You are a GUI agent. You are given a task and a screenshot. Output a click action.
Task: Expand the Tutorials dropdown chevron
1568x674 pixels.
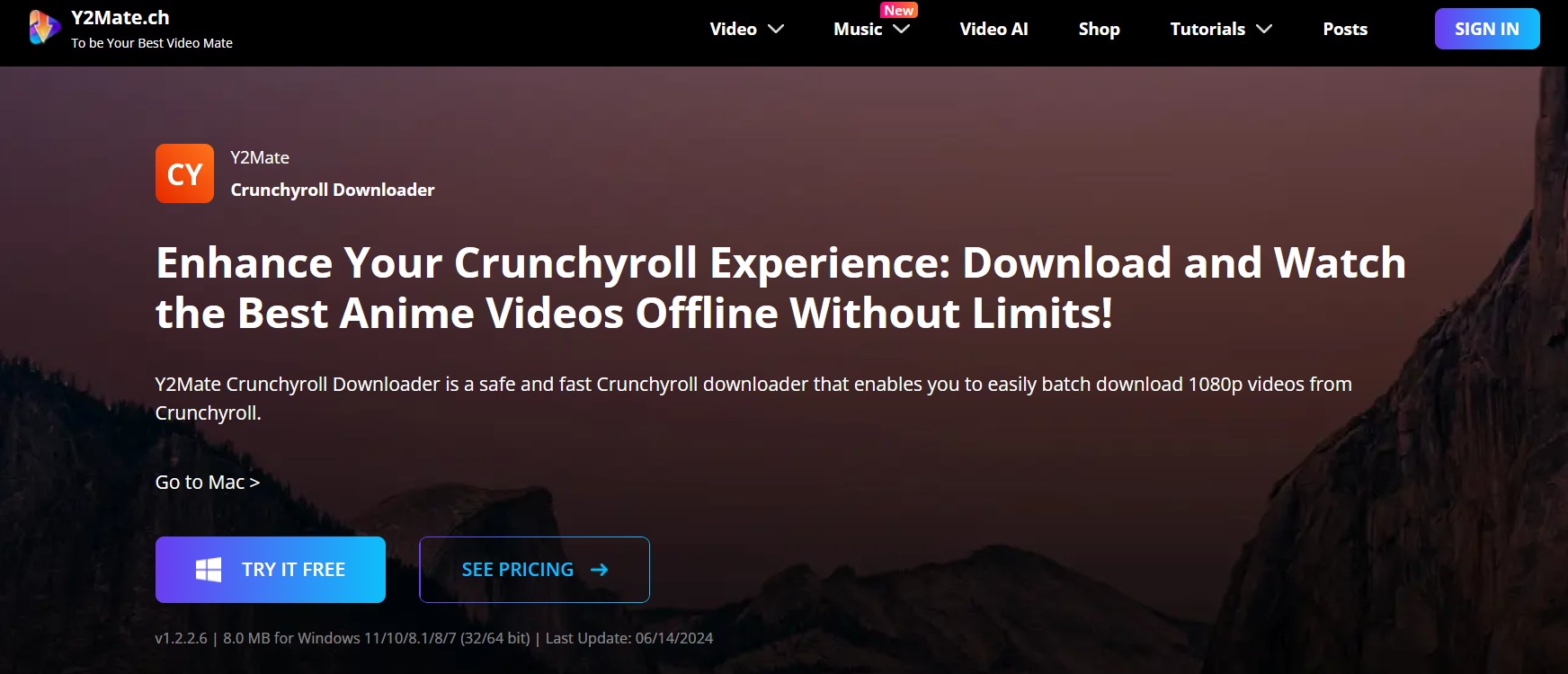point(1264,29)
